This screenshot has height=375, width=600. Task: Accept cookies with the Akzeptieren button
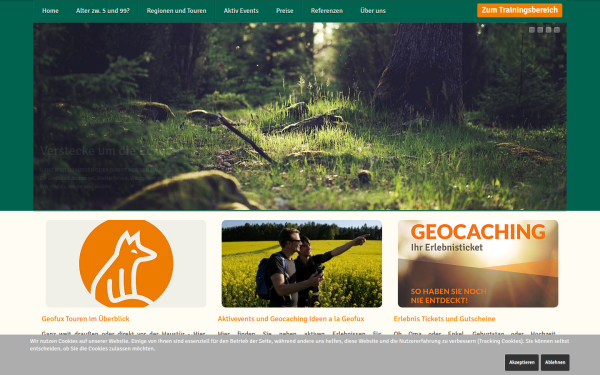522,362
